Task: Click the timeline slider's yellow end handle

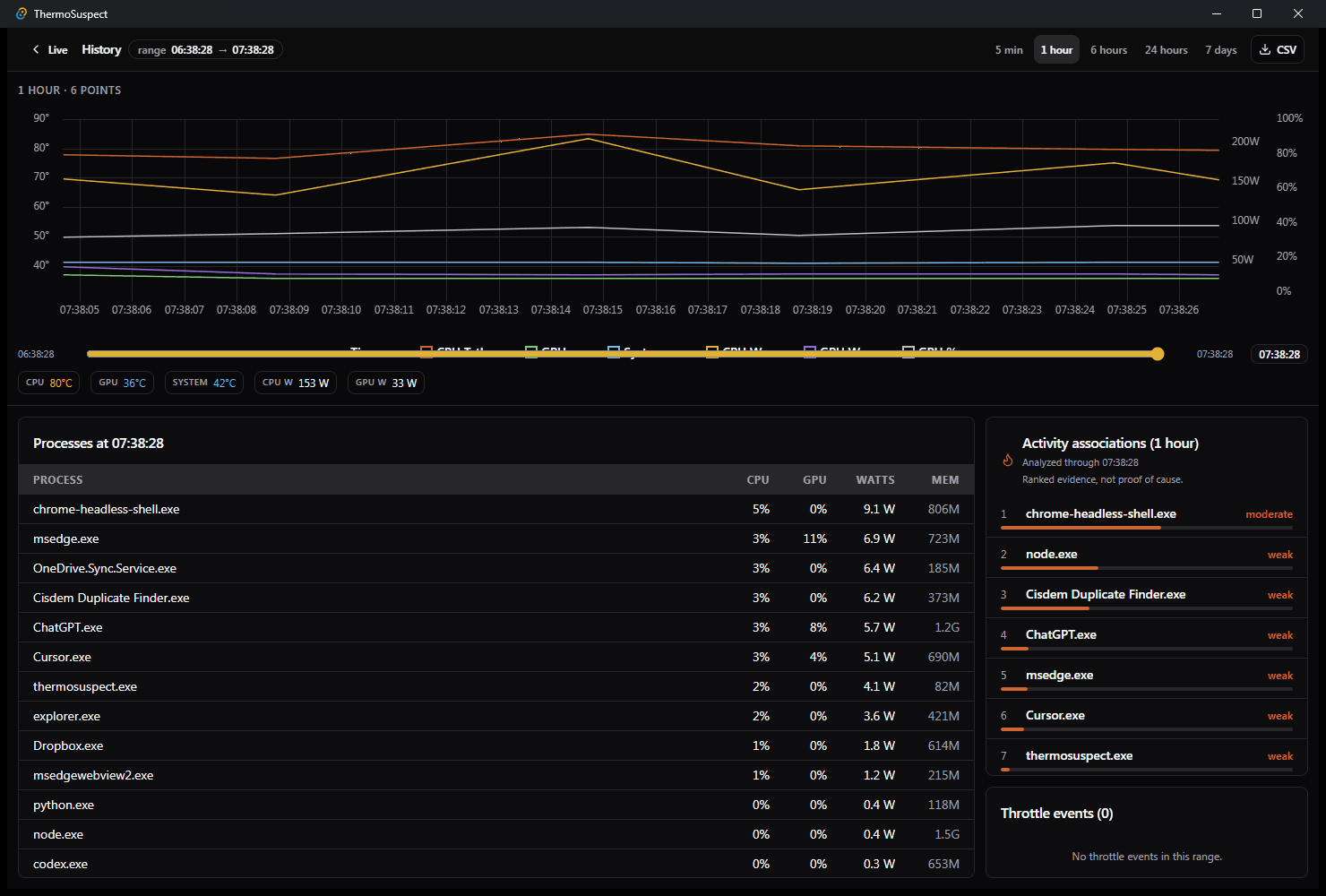Action: (1158, 354)
